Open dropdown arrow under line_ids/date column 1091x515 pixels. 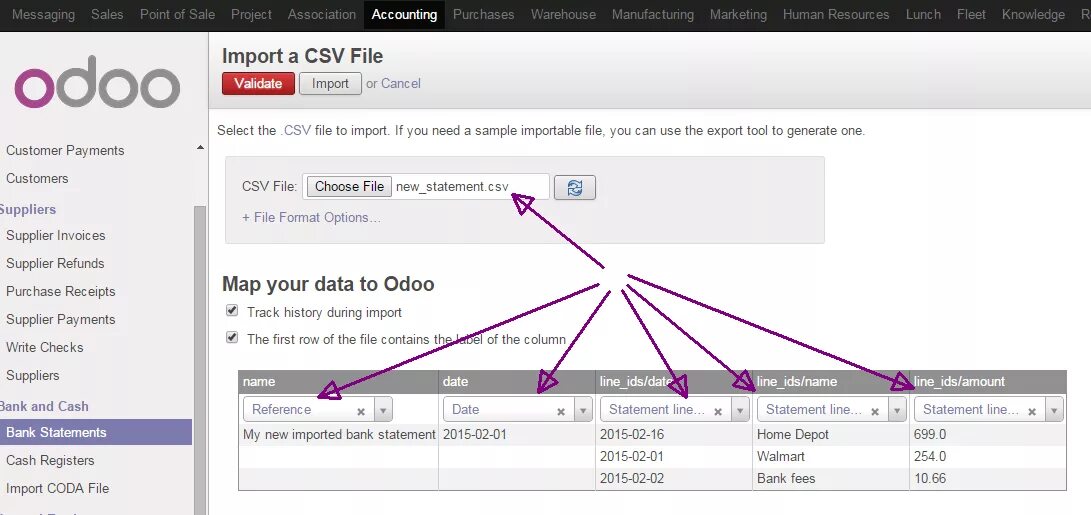point(740,410)
